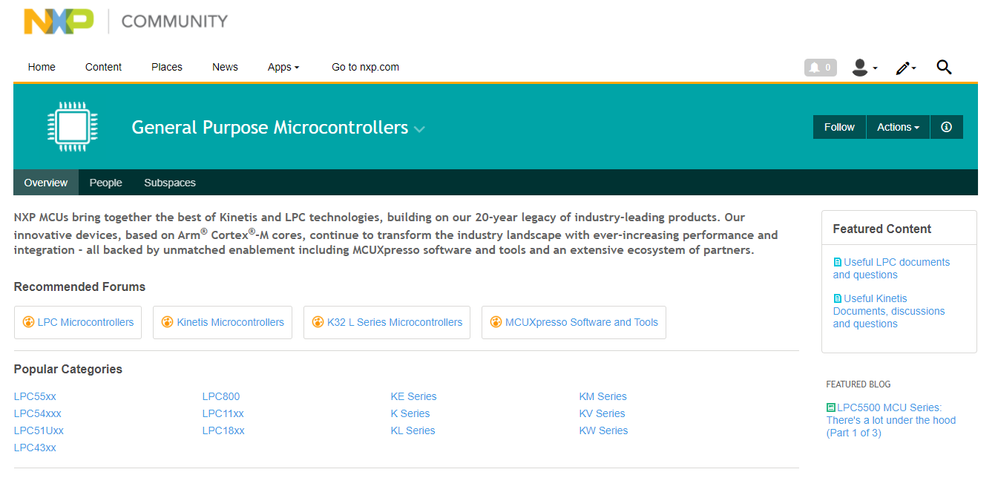Screen dimensions: 998x481
Task: Open the LPC55xx category link
Action: coord(35,396)
